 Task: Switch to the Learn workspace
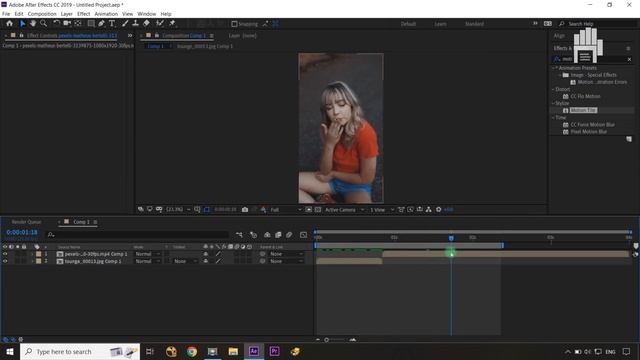pos(440,24)
